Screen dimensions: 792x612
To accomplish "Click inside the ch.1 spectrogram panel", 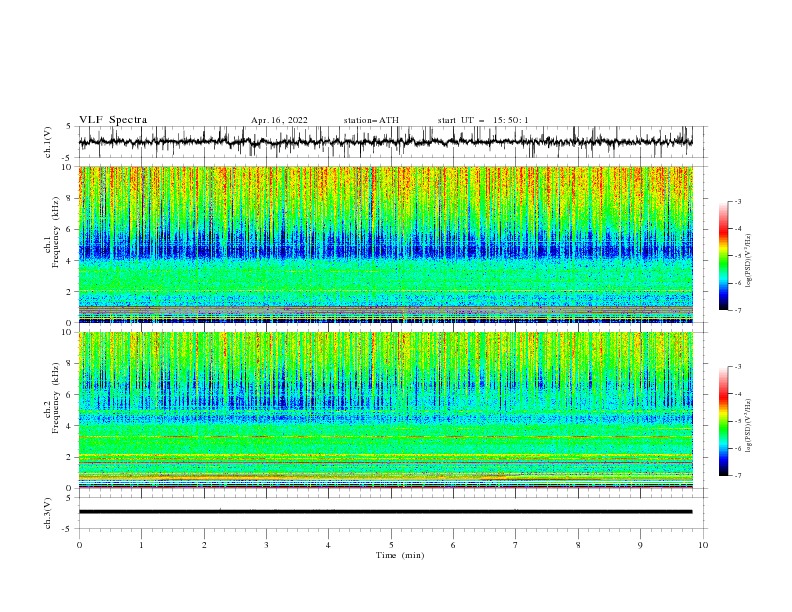I will click(385, 244).
